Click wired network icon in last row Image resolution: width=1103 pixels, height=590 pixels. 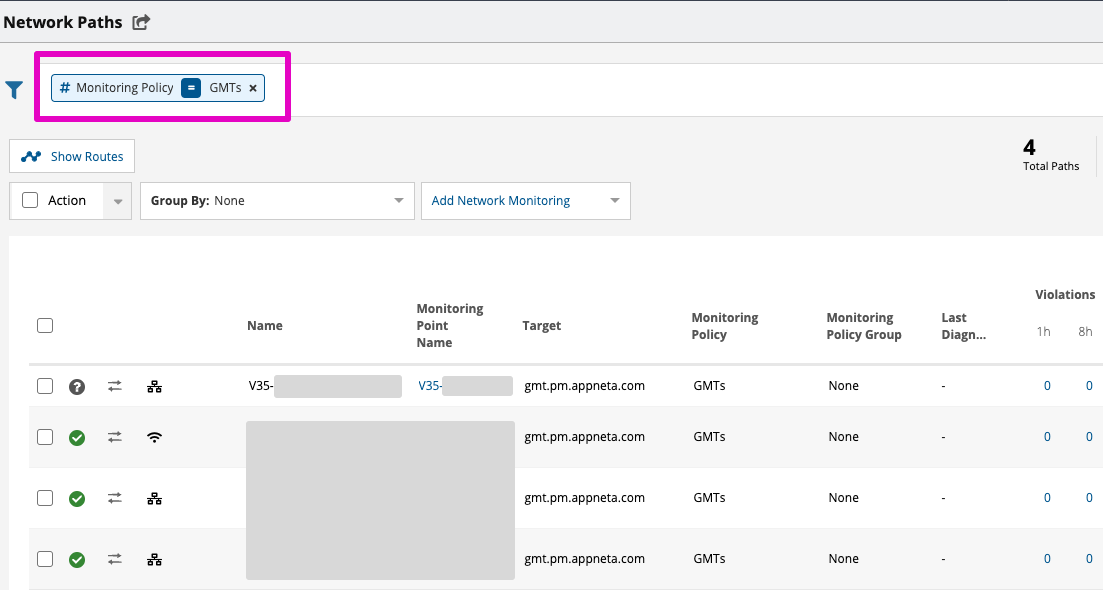tap(154, 559)
